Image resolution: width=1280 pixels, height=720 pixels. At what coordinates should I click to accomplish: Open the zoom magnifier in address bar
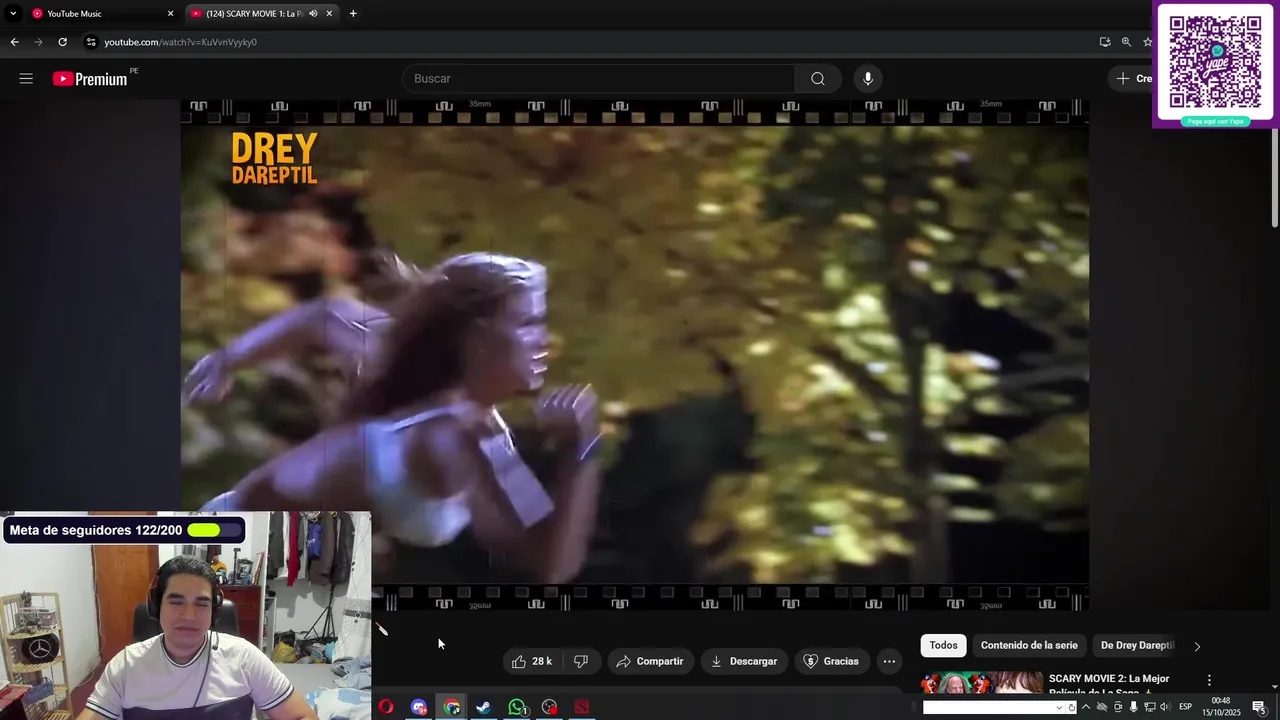[1126, 42]
